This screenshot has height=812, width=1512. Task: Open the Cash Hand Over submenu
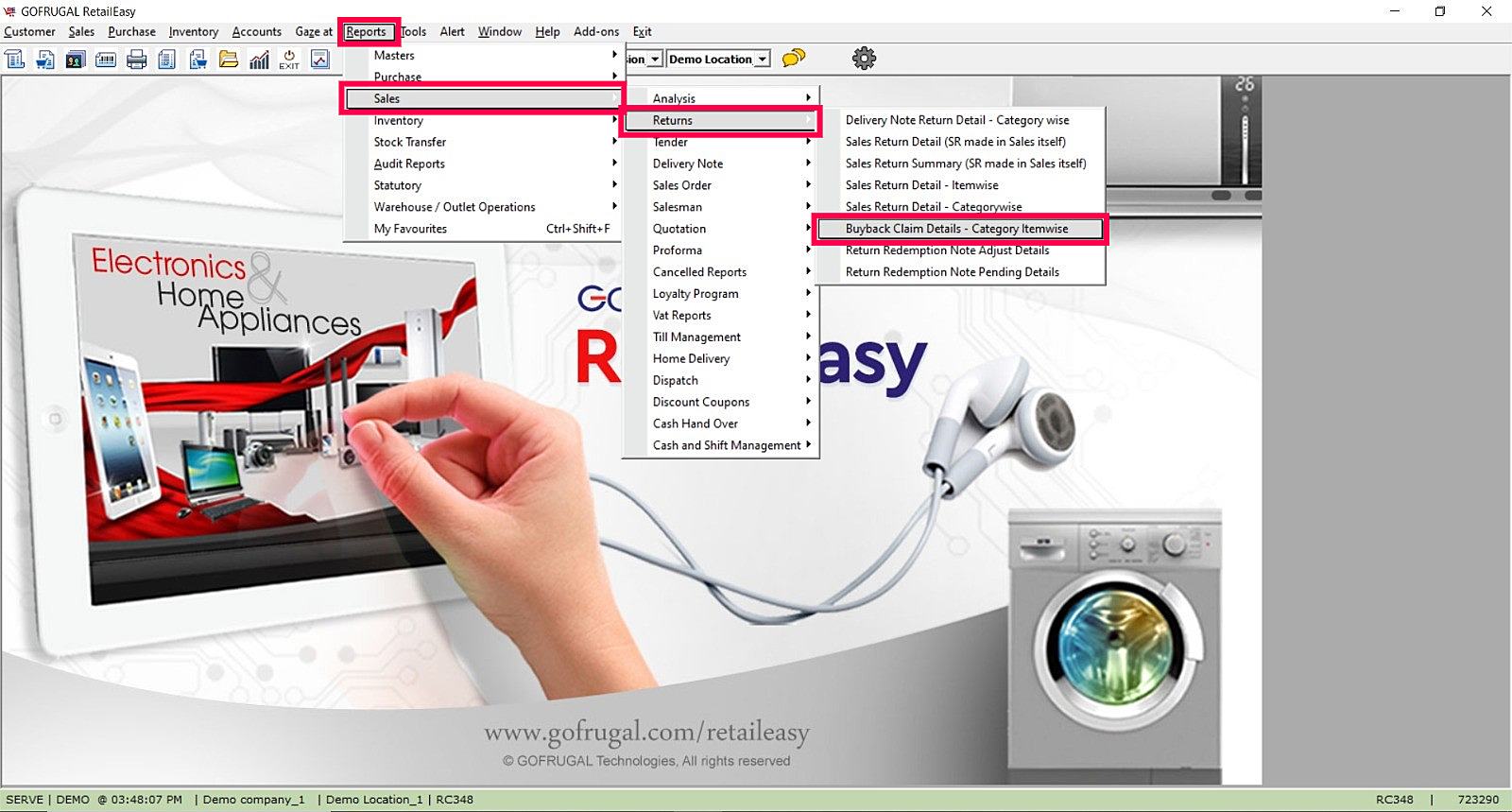(721, 424)
